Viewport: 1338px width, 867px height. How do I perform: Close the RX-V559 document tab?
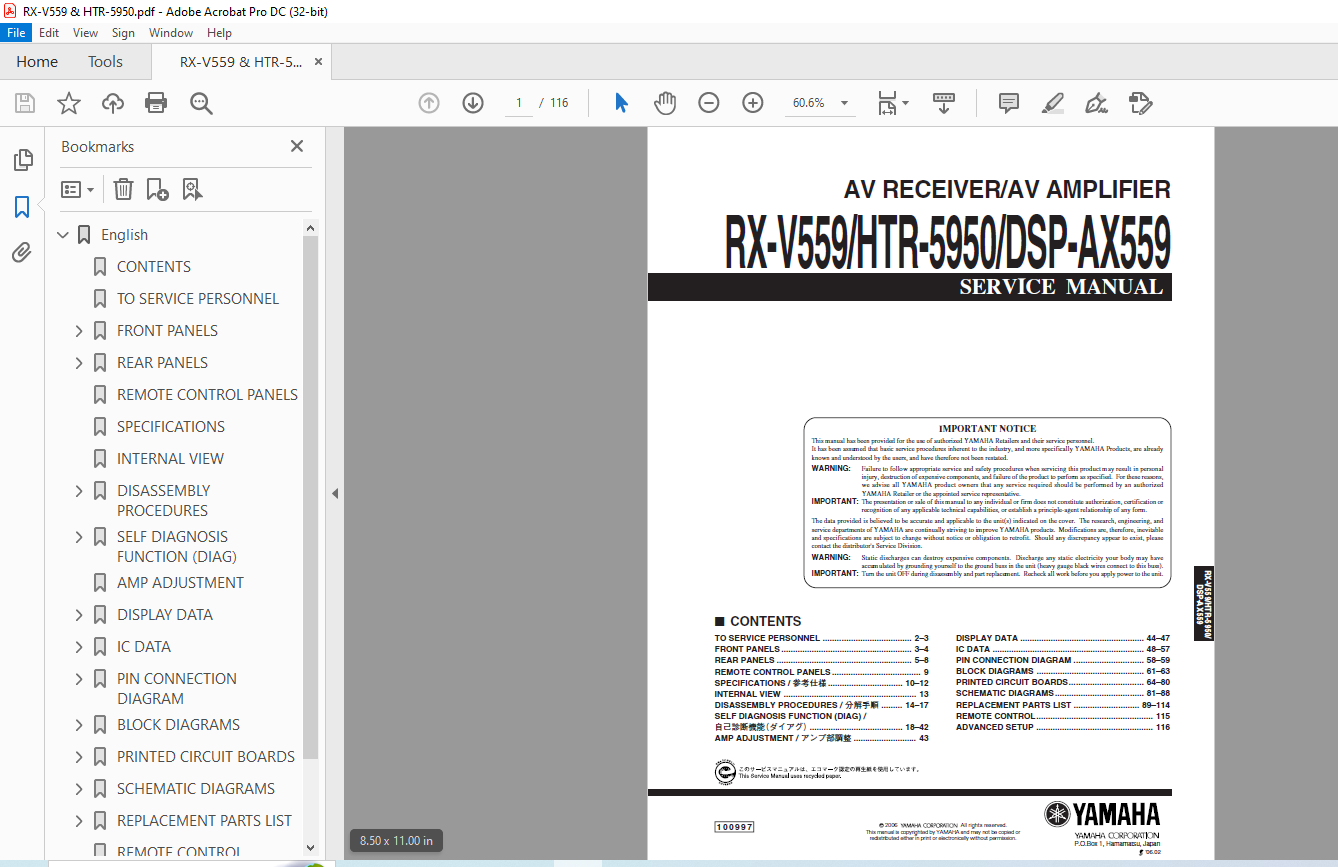[x=318, y=62]
